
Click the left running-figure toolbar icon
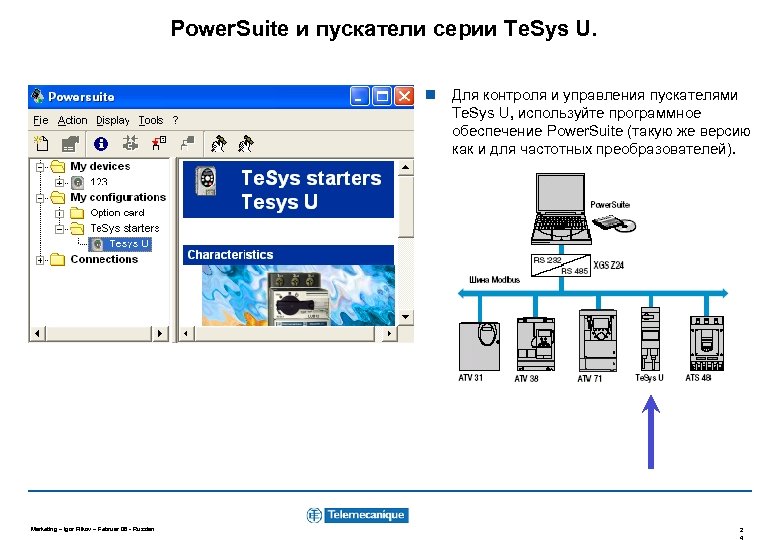[219, 144]
